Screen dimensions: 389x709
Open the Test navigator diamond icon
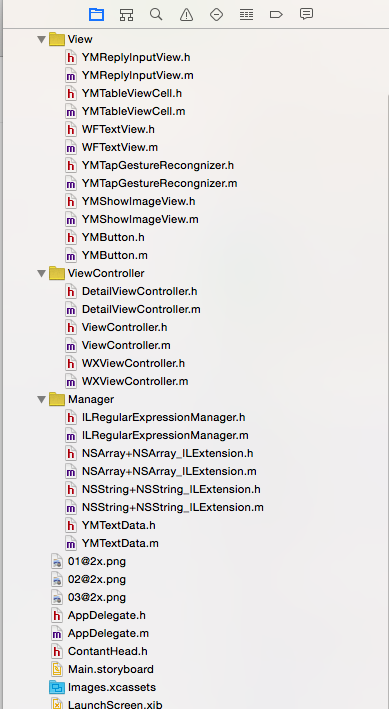tap(217, 14)
